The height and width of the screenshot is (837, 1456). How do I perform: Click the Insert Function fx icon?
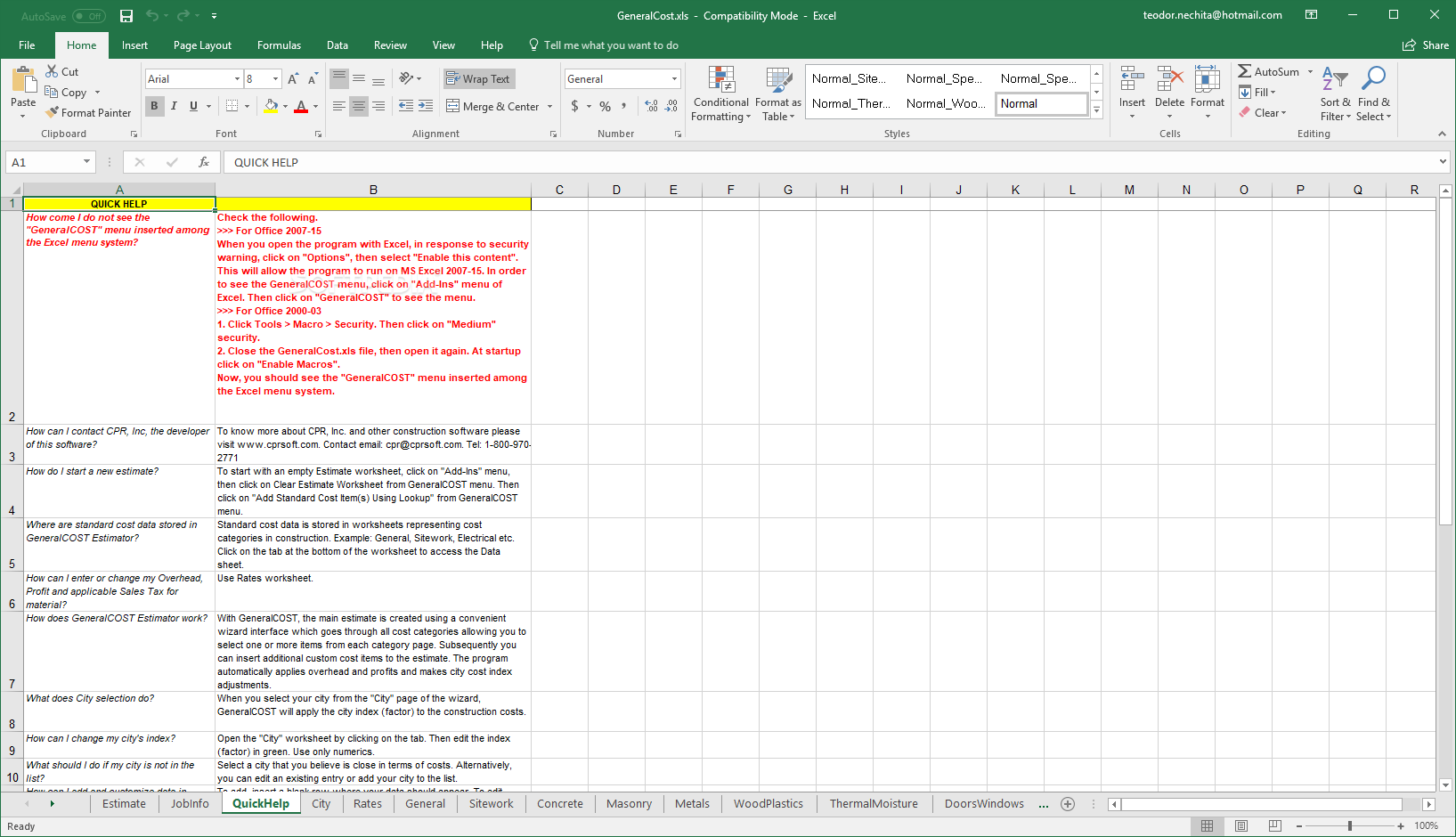[x=204, y=162]
